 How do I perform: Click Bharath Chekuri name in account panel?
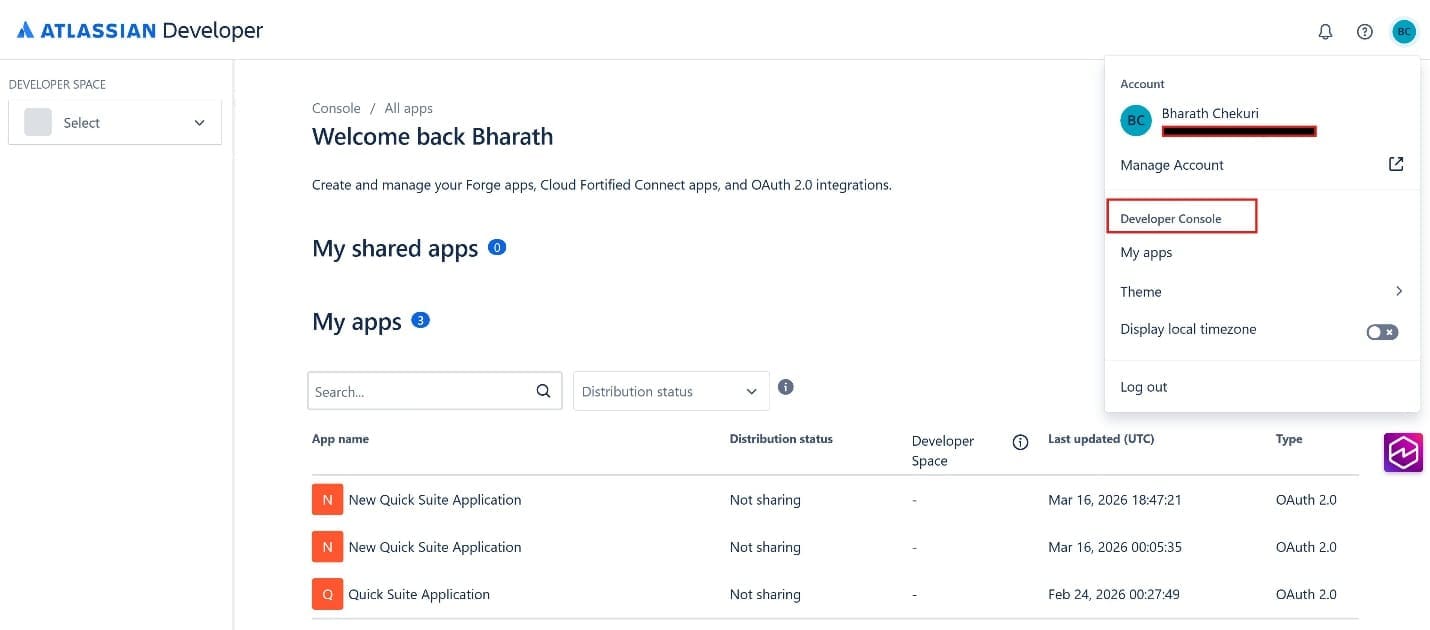pos(1210,113)
